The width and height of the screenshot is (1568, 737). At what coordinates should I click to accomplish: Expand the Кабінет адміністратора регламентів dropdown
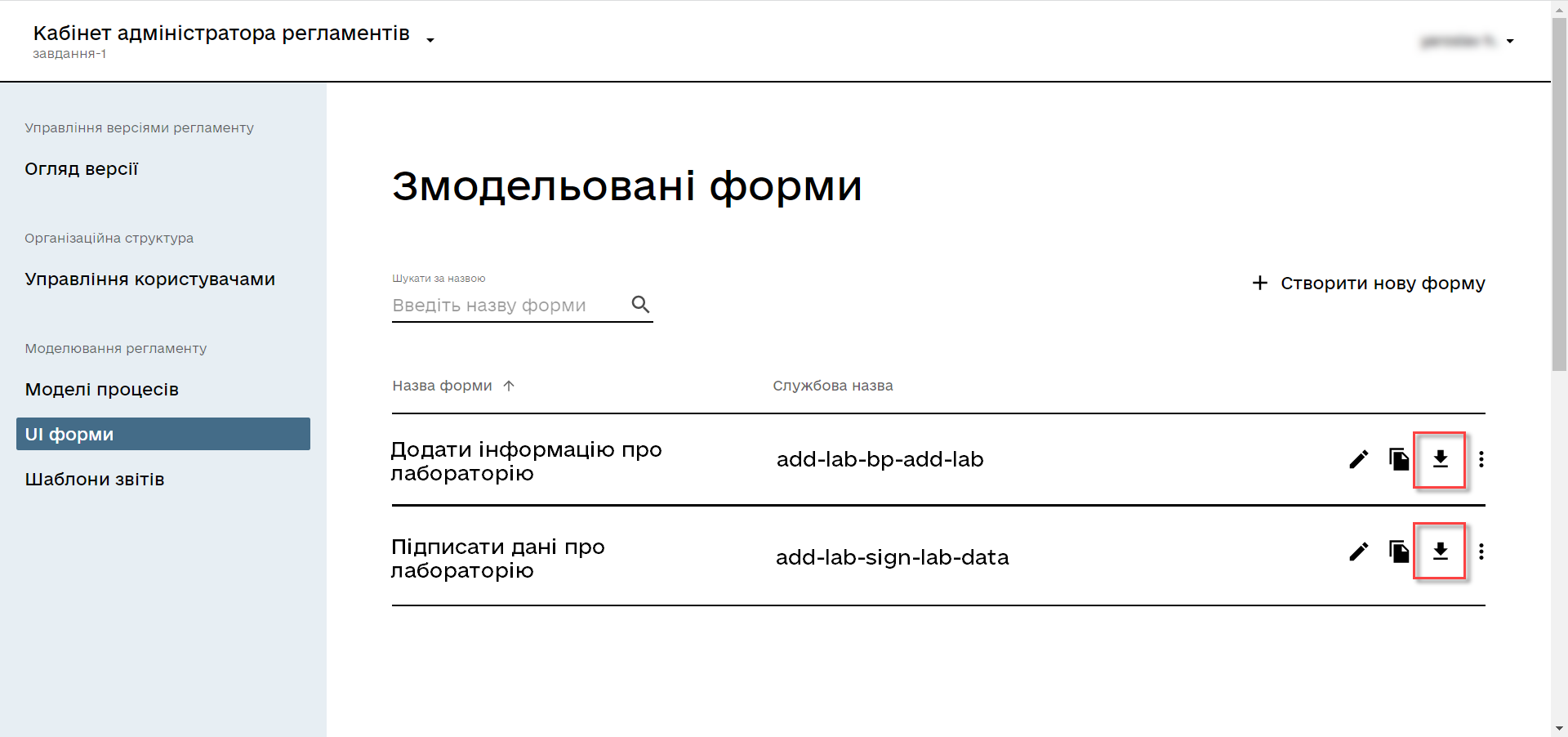click(430, 40)
